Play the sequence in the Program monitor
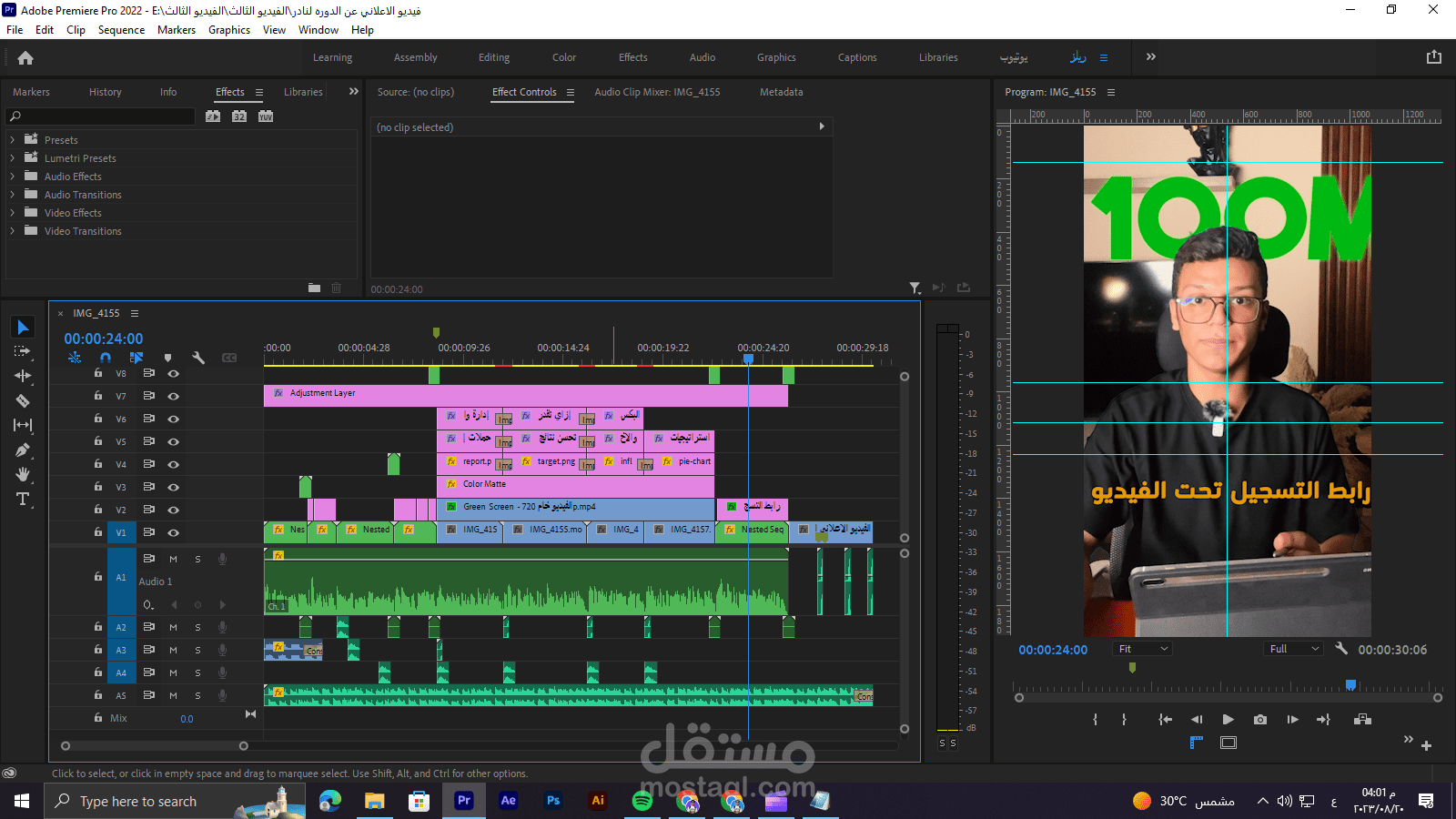Viewport: 1456px width, 819px height. tap(1228, 720)
